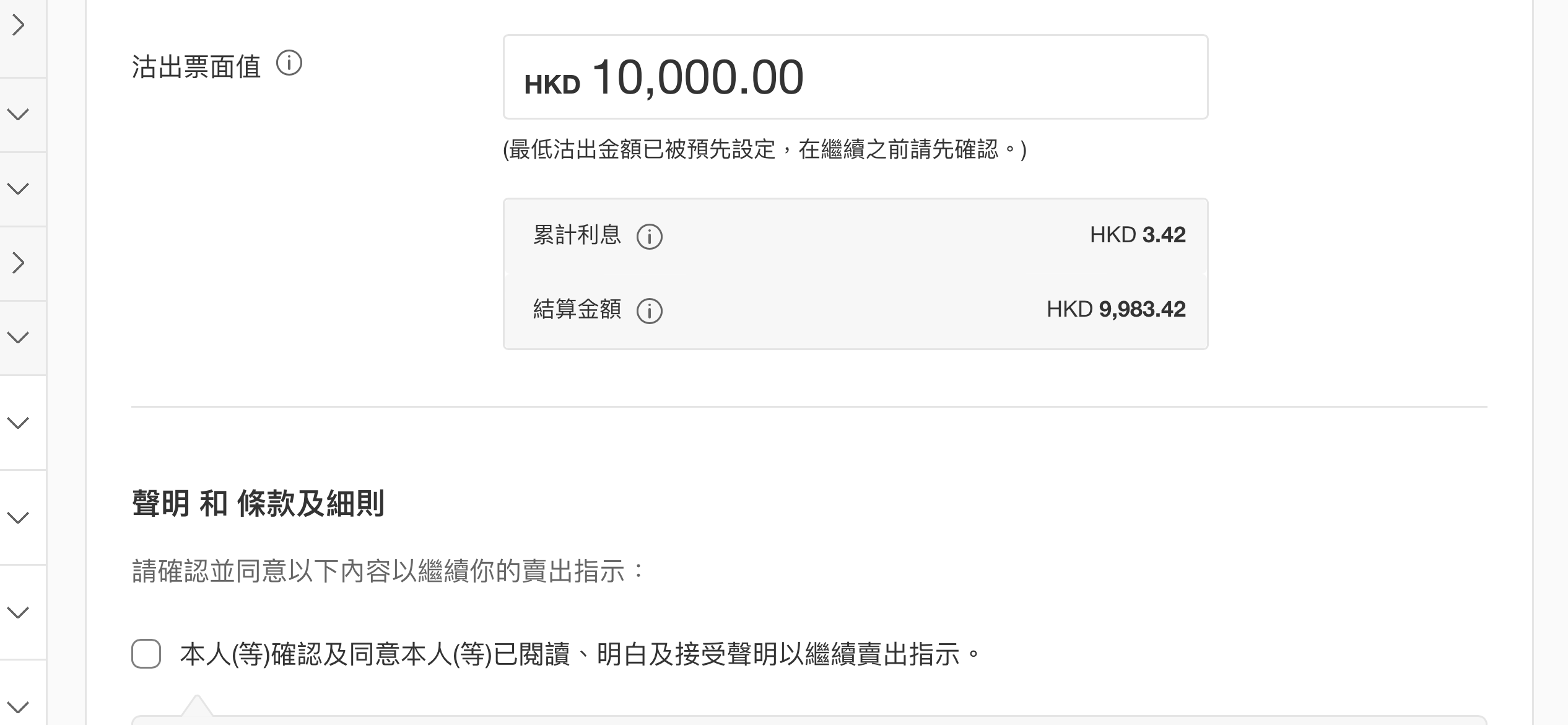The image size is (1568, 725).
Task: Focus the HKD 10,000.00 nominal value field
Action: (855, 77)
